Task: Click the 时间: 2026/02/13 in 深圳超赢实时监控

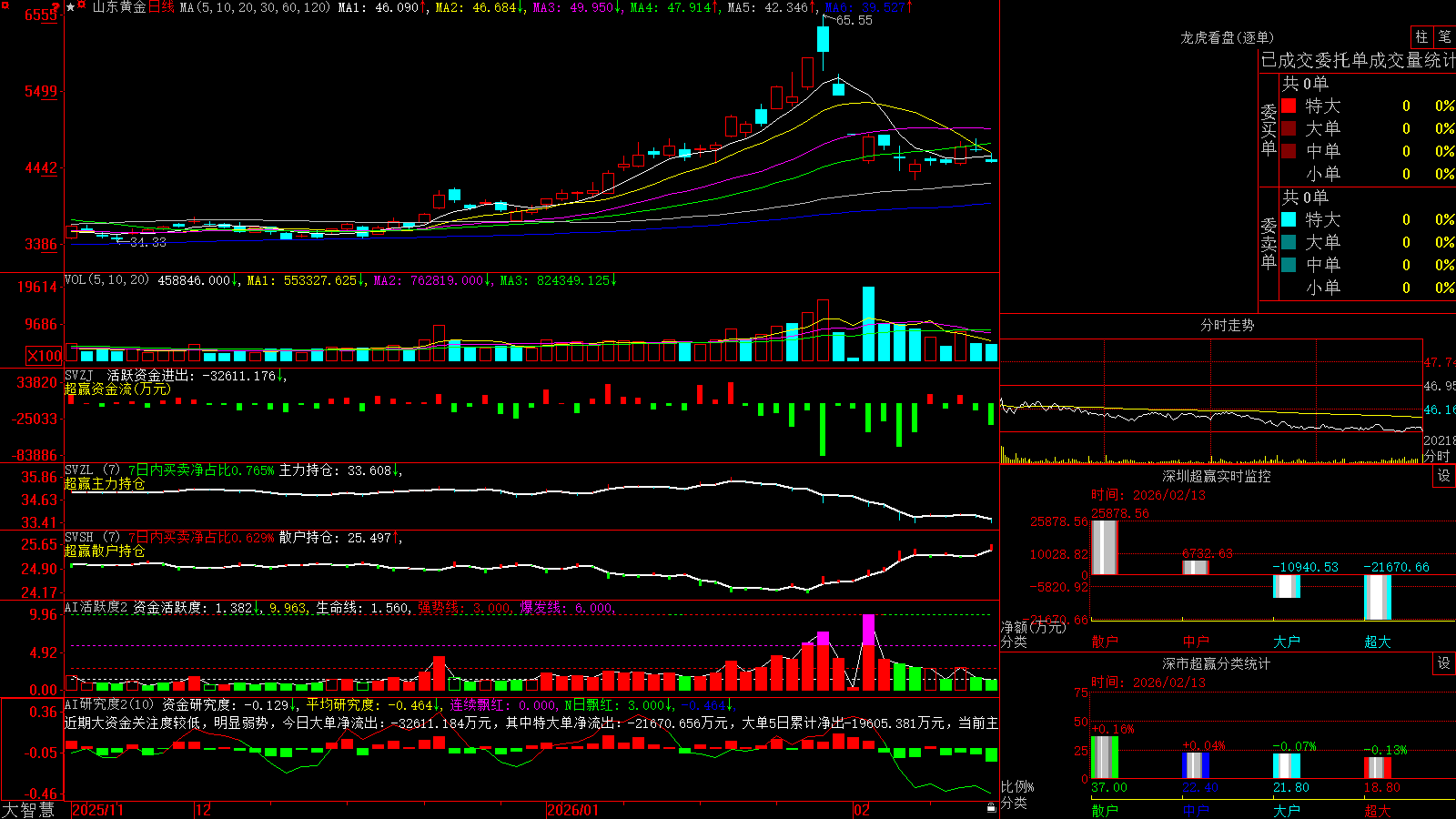Action: coord(1148,495)
